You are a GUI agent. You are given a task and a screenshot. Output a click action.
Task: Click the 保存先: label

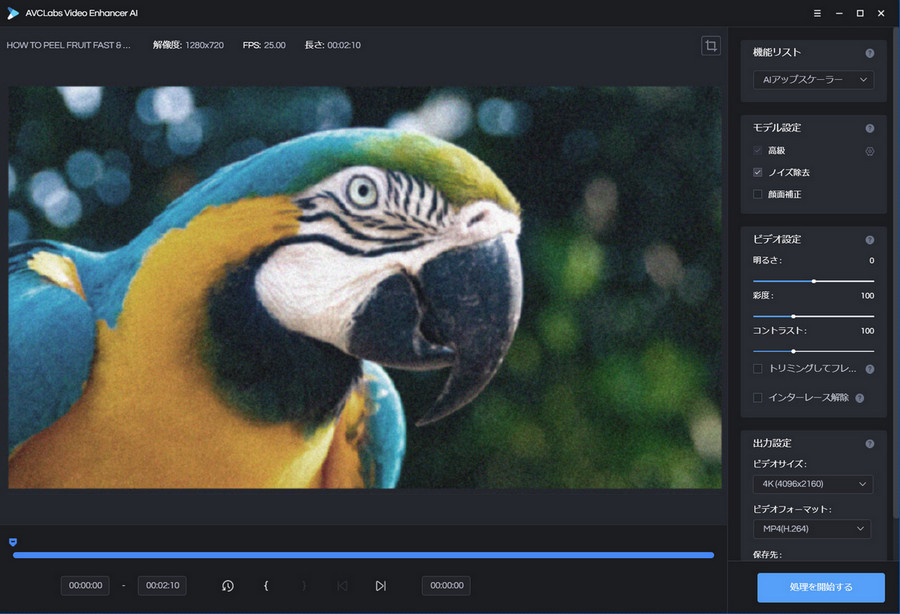click(767, 555)
